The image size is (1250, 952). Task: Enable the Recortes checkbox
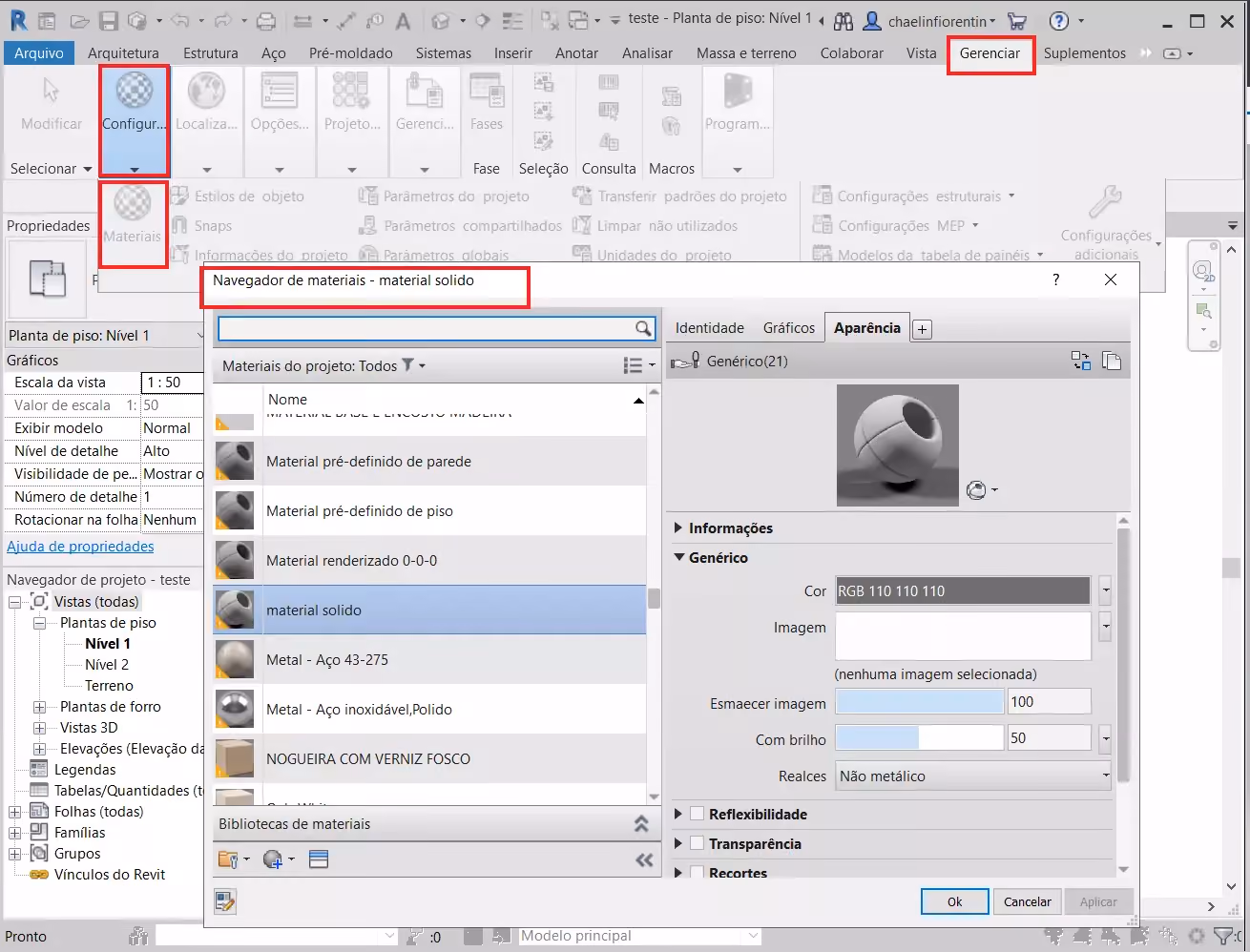[697, 872]
